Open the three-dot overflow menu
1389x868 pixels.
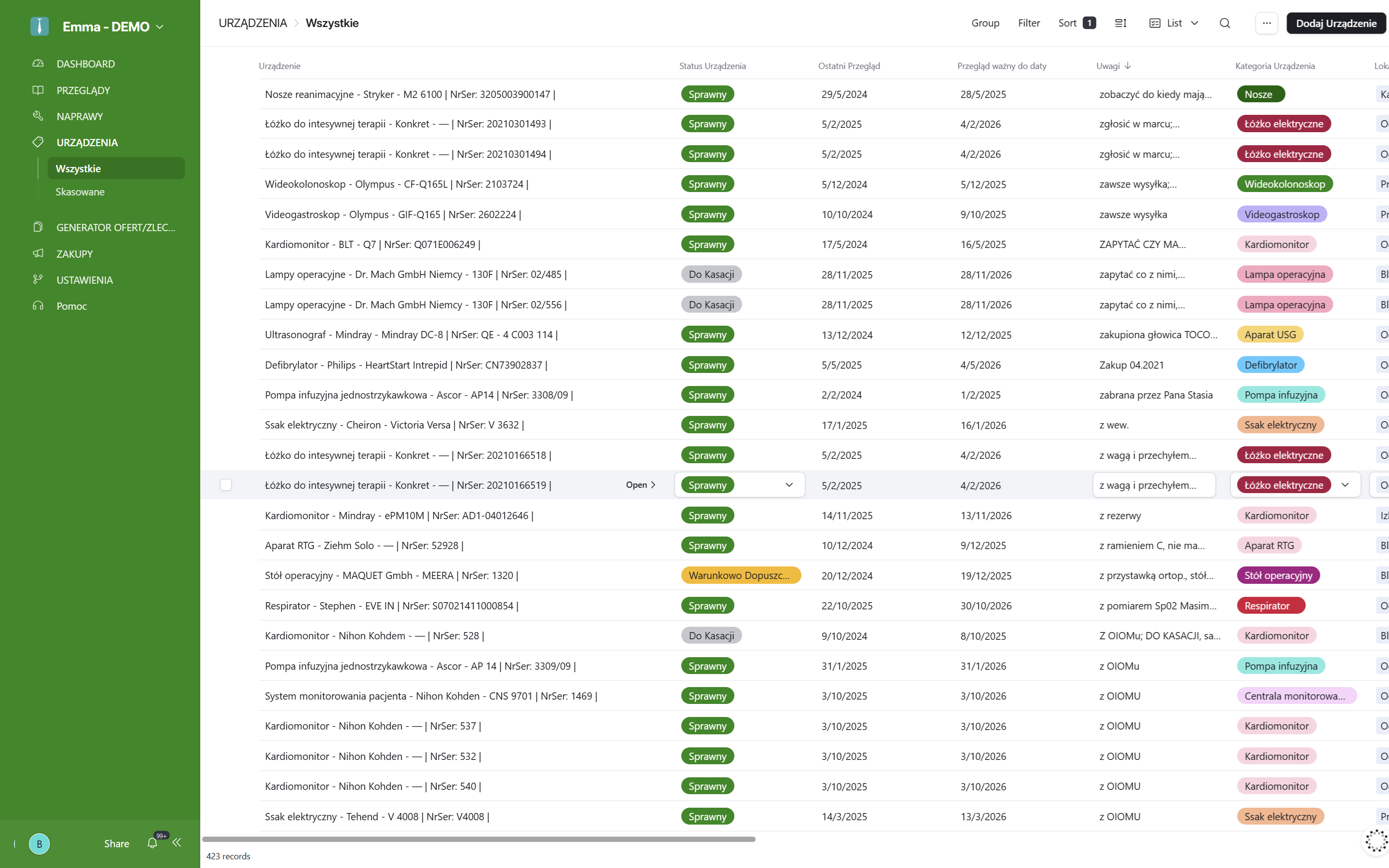1267,23
